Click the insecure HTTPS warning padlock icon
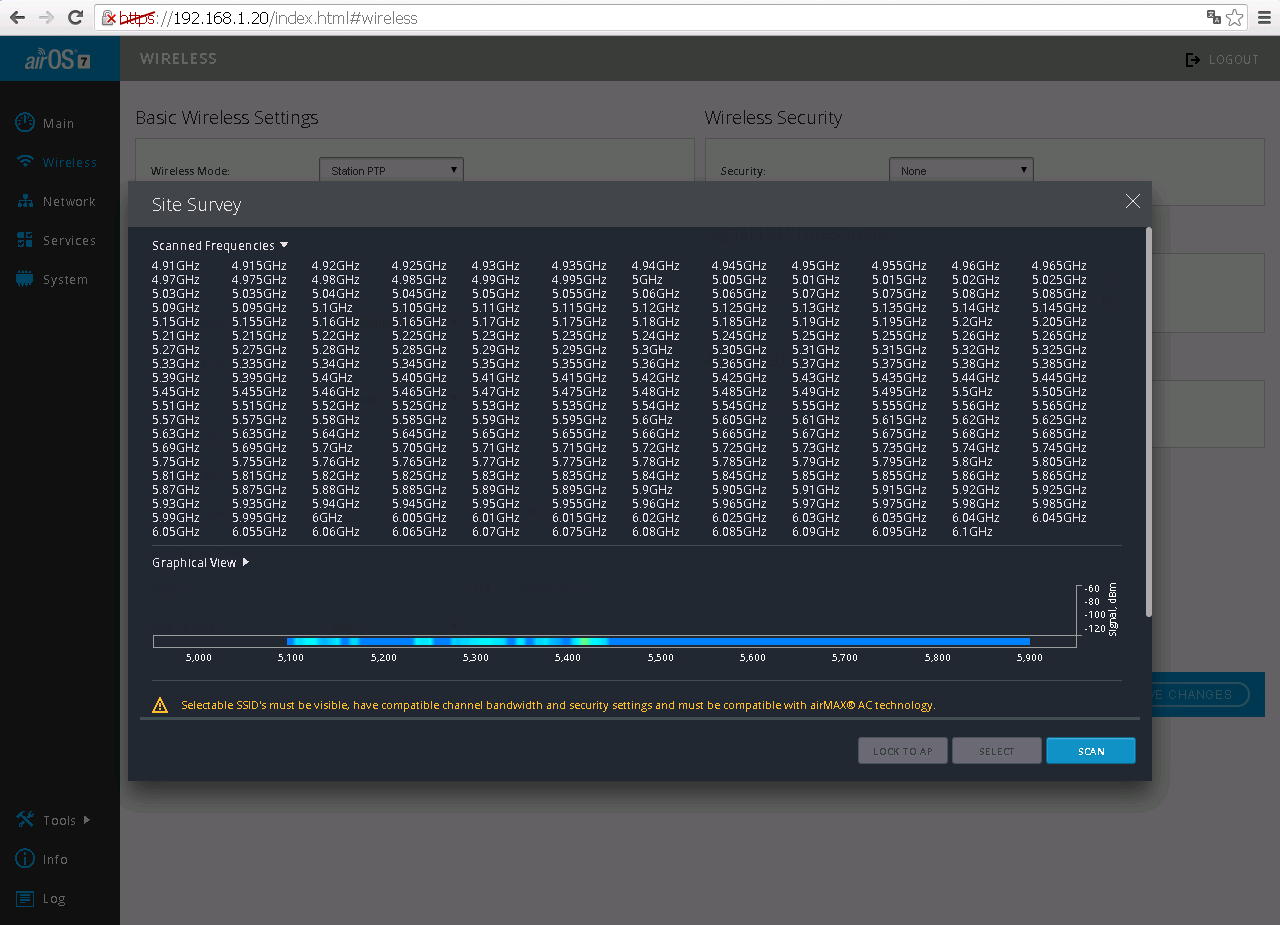This screenshot has width=1280, height=925. point(110,18)
